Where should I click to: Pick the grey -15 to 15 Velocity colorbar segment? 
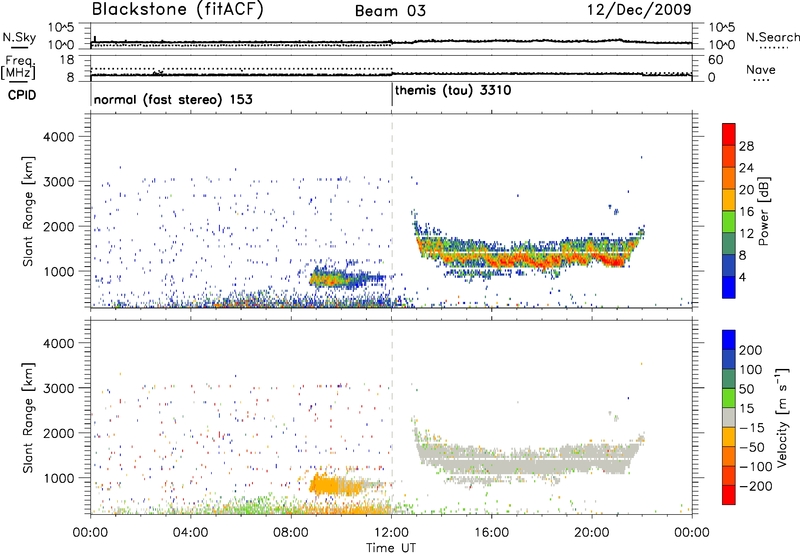[x=729, y=417]
